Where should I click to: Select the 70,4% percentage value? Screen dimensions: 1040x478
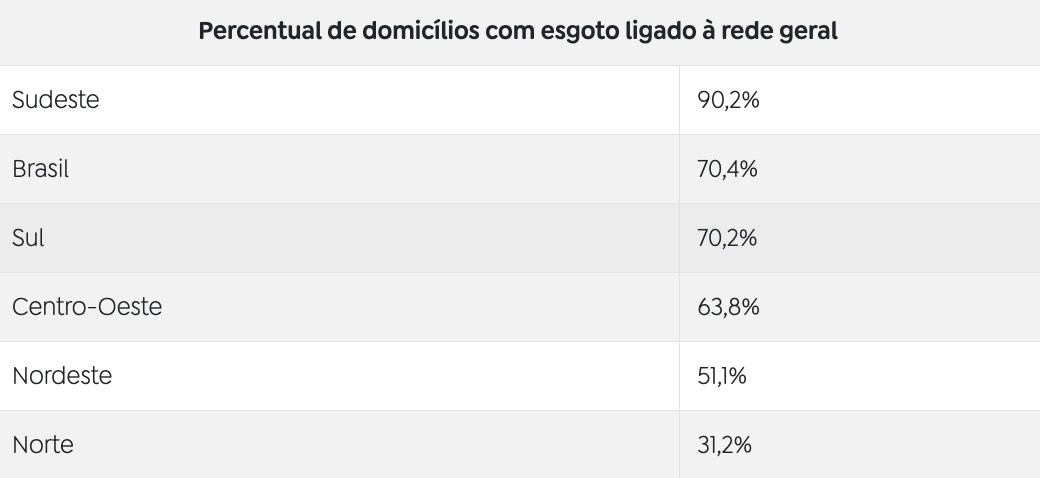tap(728, 169)
